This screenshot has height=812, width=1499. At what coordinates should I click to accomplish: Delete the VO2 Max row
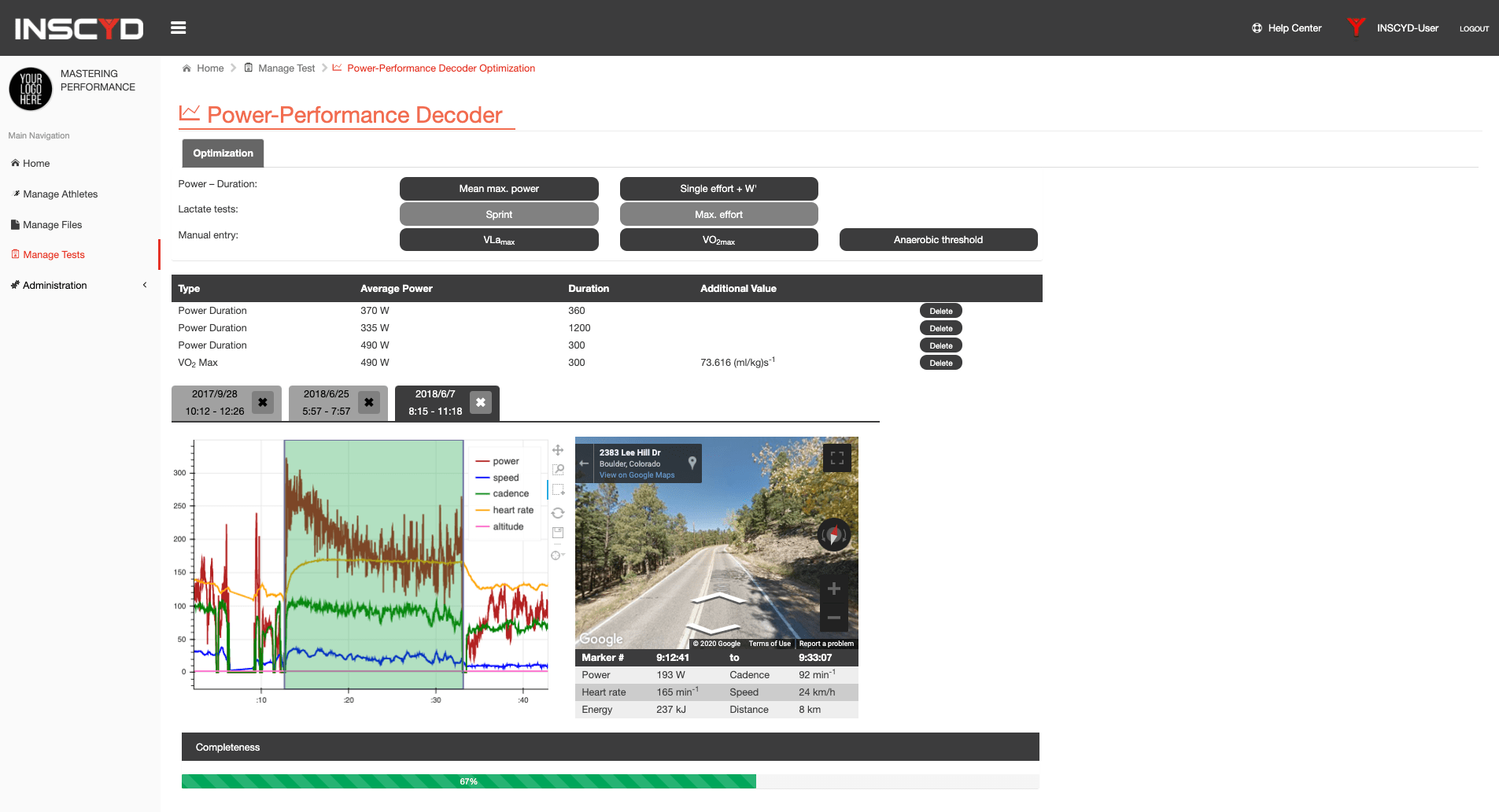[x=940, y=364]
